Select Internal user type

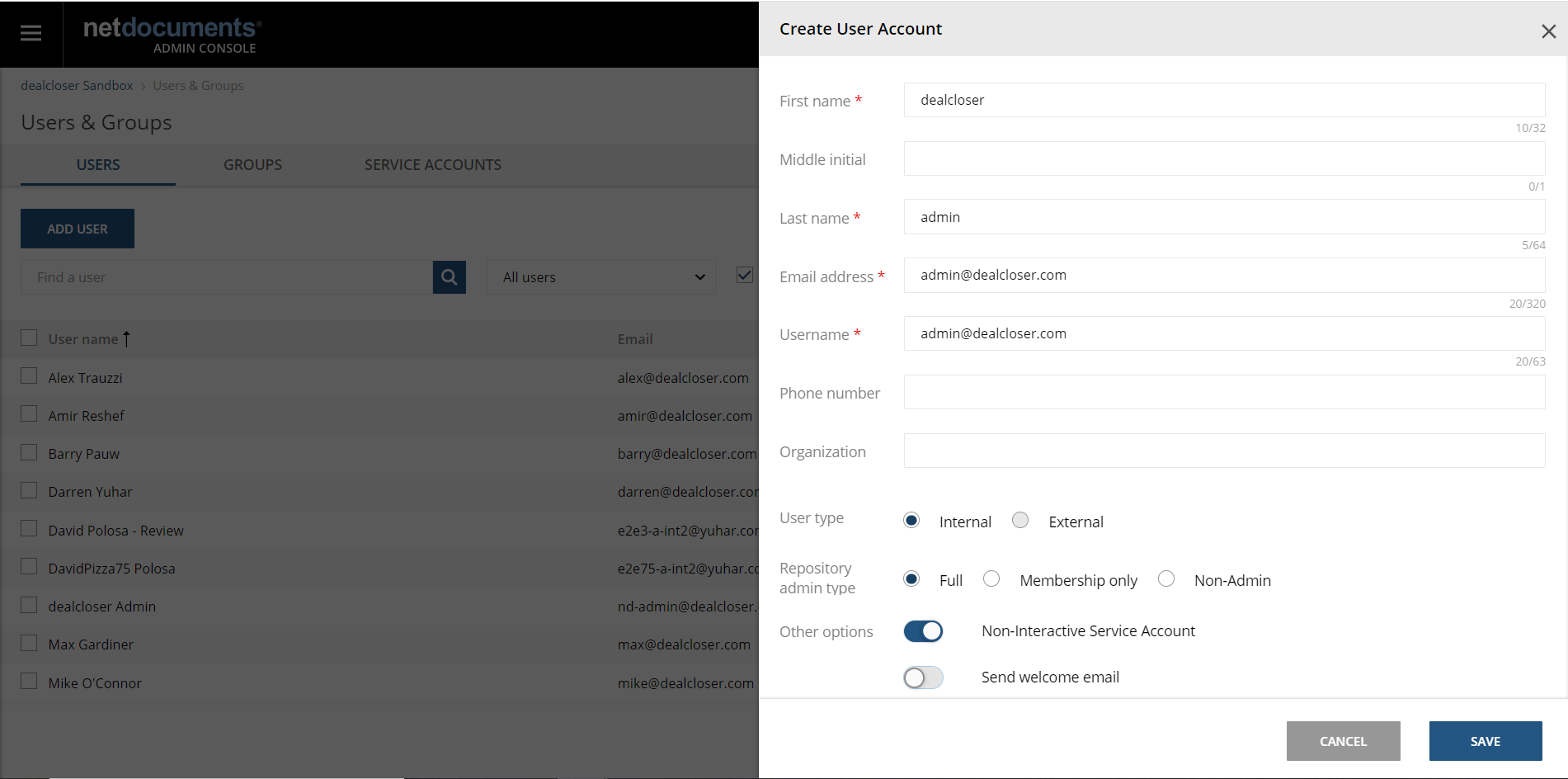[x=911, y=521]
